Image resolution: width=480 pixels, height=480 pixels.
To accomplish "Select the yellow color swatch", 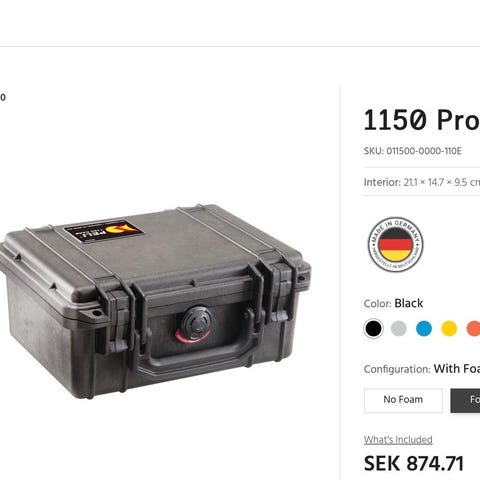I will (x=449, y=329).
